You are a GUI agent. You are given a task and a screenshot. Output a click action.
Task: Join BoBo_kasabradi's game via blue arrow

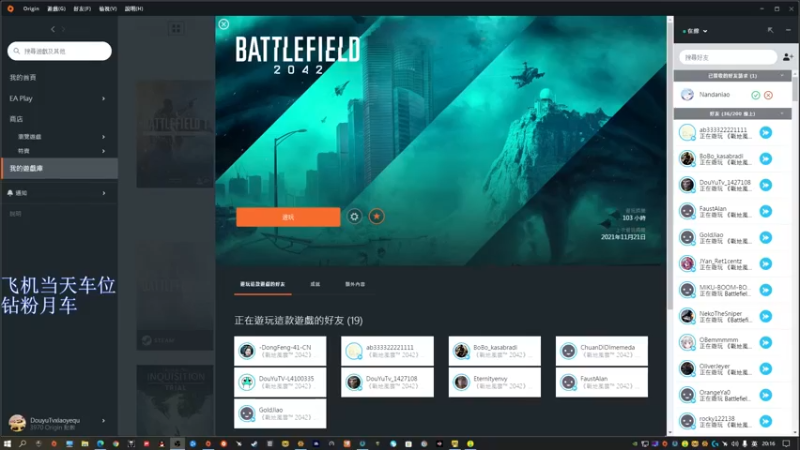(765, 159)
